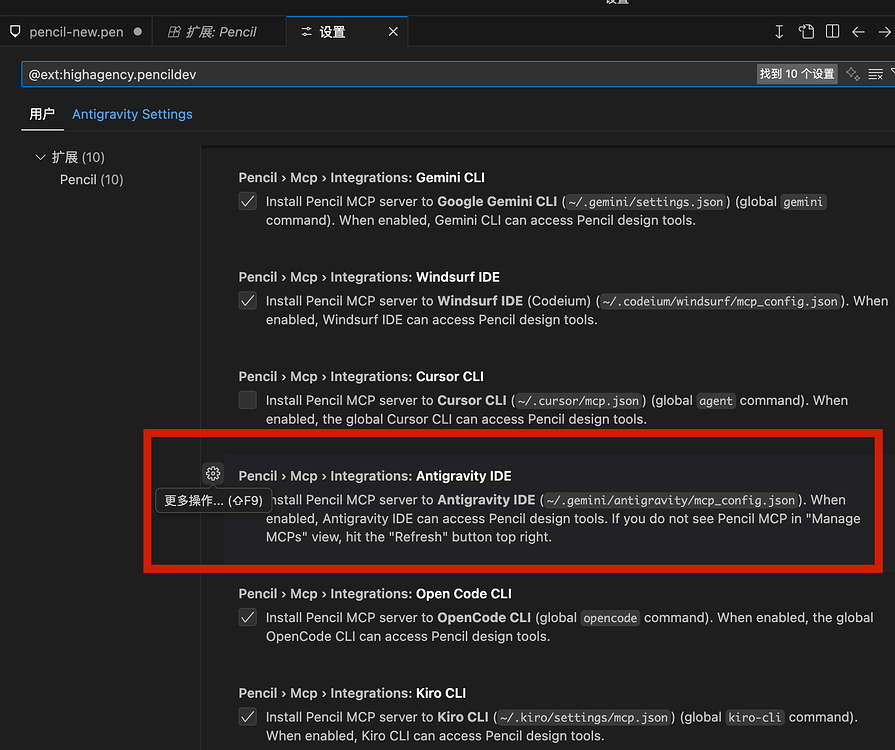Screen dimensions: 895x750
Task: Click the opencode command code label
Action: (610, 618)
